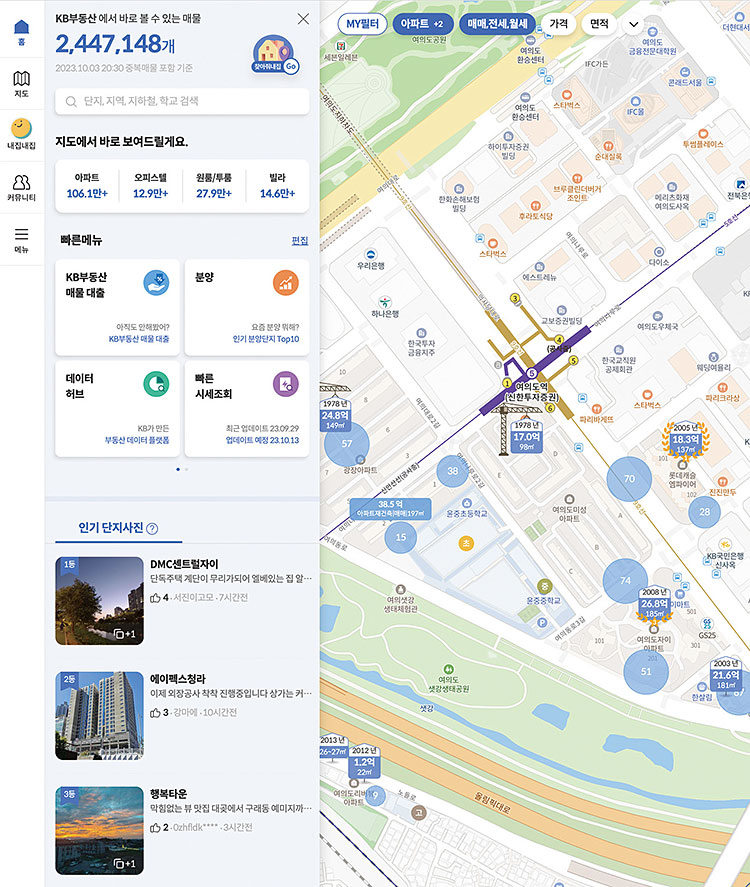Click the 윤중중학교 school marker
Viewport: 750px width, 887px height.
click(544, 586)
